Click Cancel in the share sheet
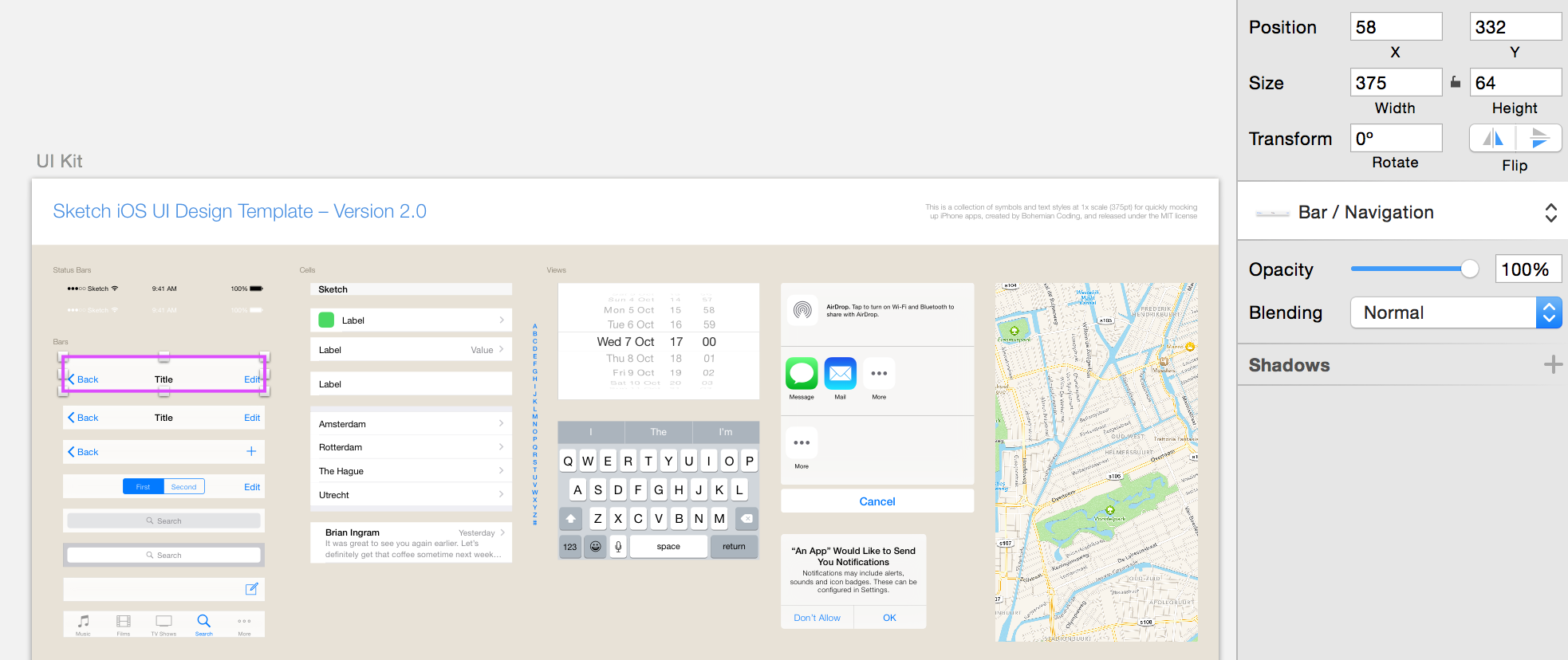The width and height of the screenshot is (1568, 660). pyautogui.click(x=877, y=501)
